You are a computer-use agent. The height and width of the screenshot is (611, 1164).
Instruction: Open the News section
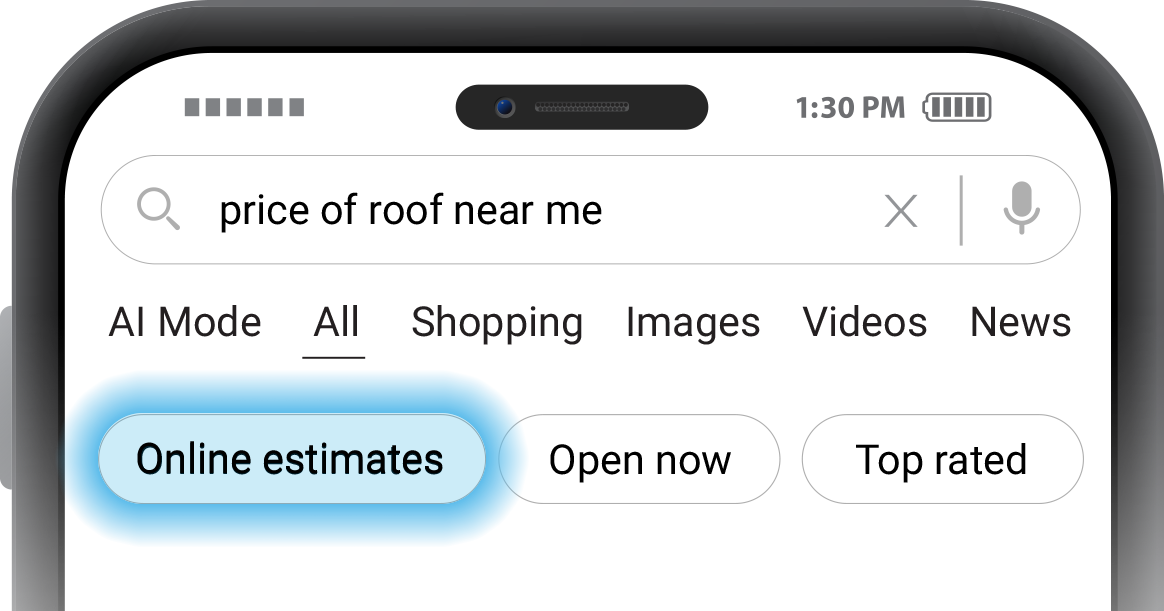tap(1020, 322)
